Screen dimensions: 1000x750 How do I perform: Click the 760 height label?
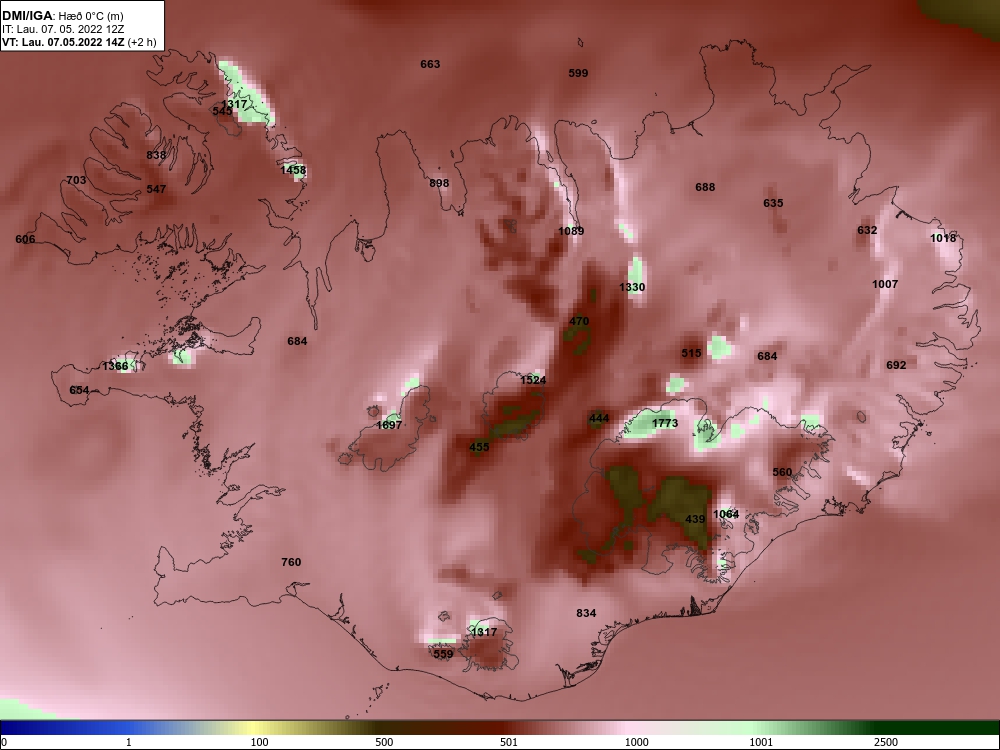tap(291, 562)
